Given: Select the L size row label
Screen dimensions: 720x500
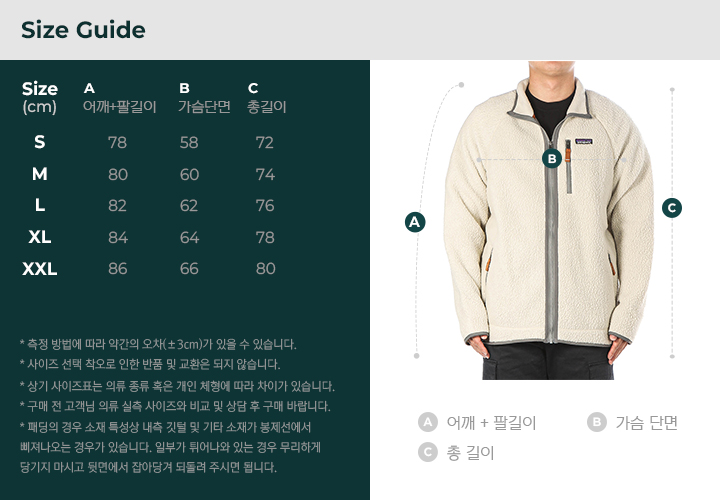Looking at the screenshot, I should (x=39, y=205).
